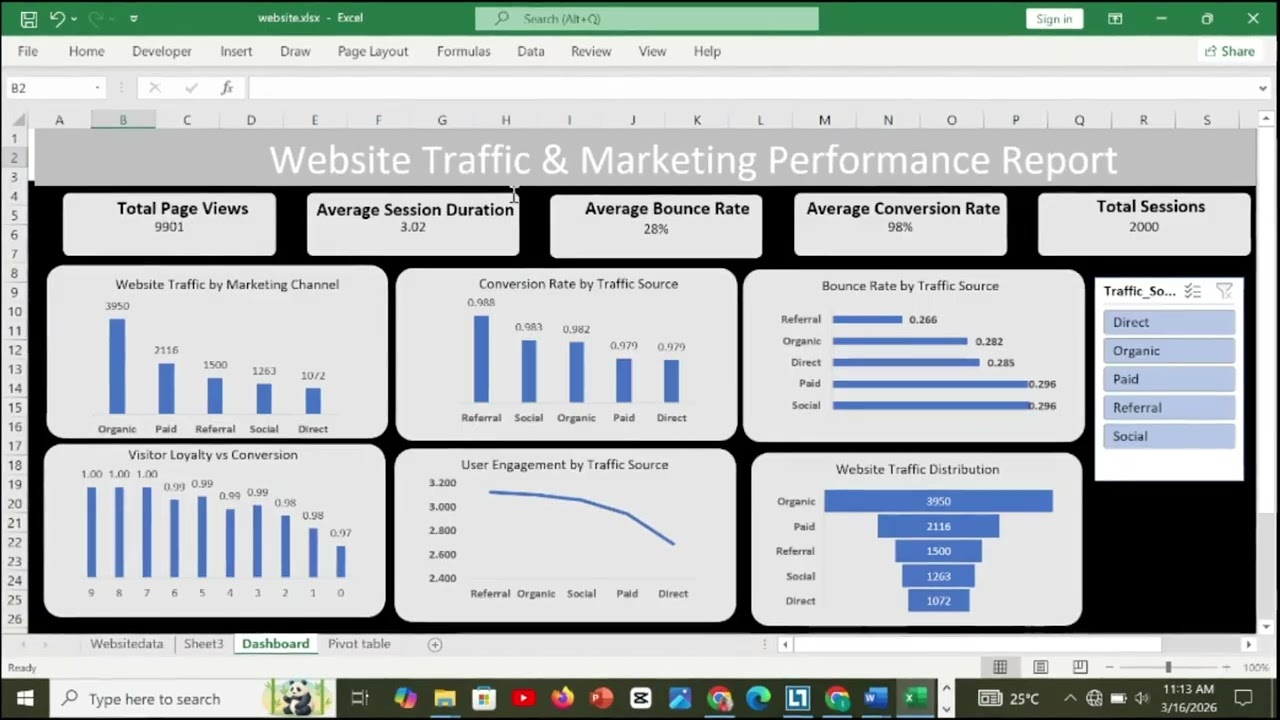The height and width of the screenshot is (720, 1280).
Task: Open the File menu
Action: (28, 51)
